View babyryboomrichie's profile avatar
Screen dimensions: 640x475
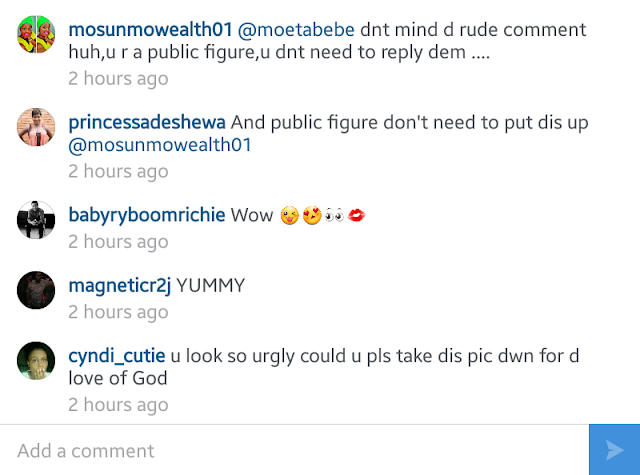36,220
